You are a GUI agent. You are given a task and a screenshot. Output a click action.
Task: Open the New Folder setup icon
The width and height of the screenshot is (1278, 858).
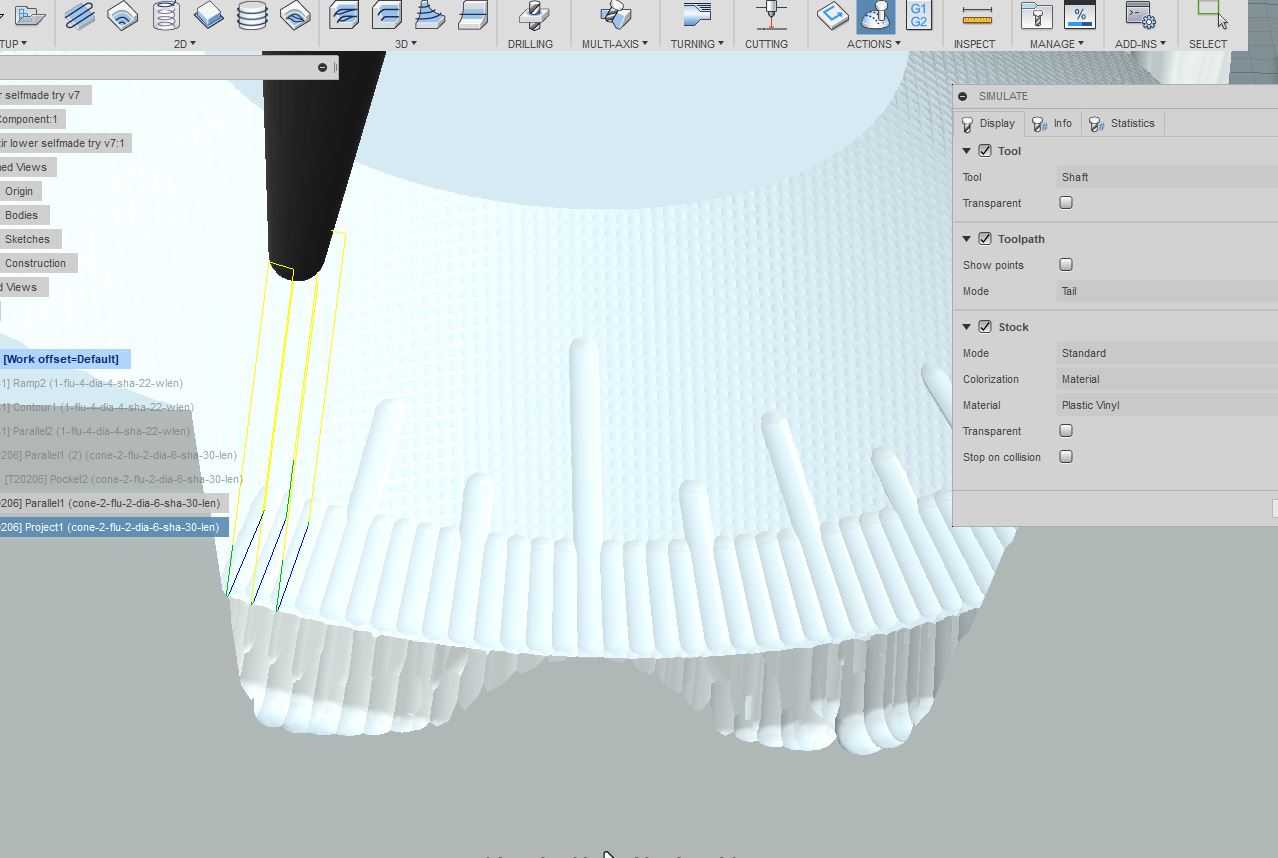click(x=31, y=15)
